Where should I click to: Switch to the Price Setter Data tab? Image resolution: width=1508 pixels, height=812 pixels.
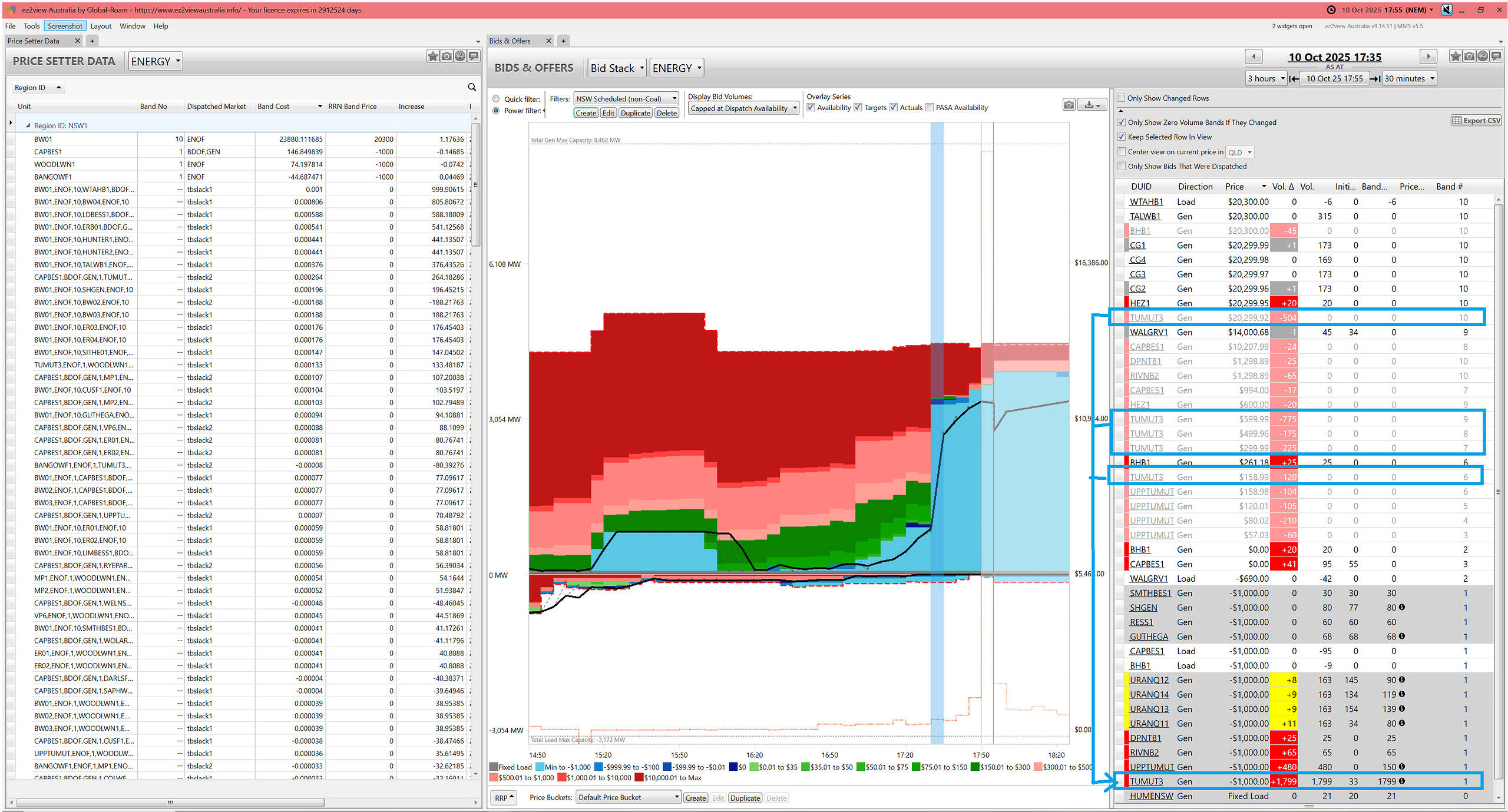tap(34, 41)
